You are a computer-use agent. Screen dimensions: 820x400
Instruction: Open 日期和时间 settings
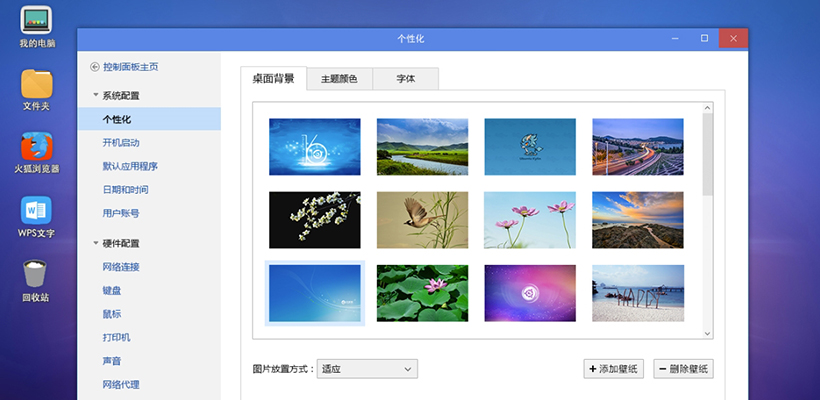126,190
